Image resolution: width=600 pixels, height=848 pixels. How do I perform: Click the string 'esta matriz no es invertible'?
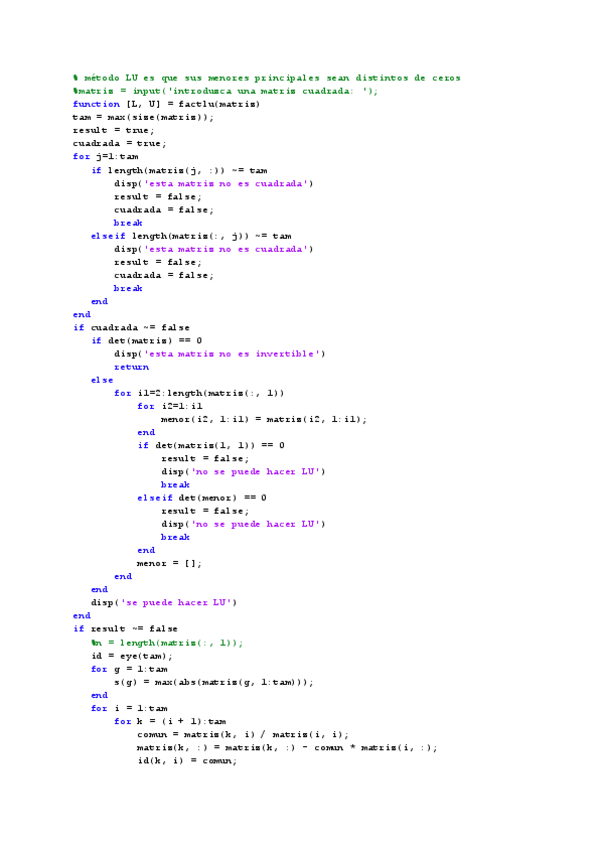[232, 354]
